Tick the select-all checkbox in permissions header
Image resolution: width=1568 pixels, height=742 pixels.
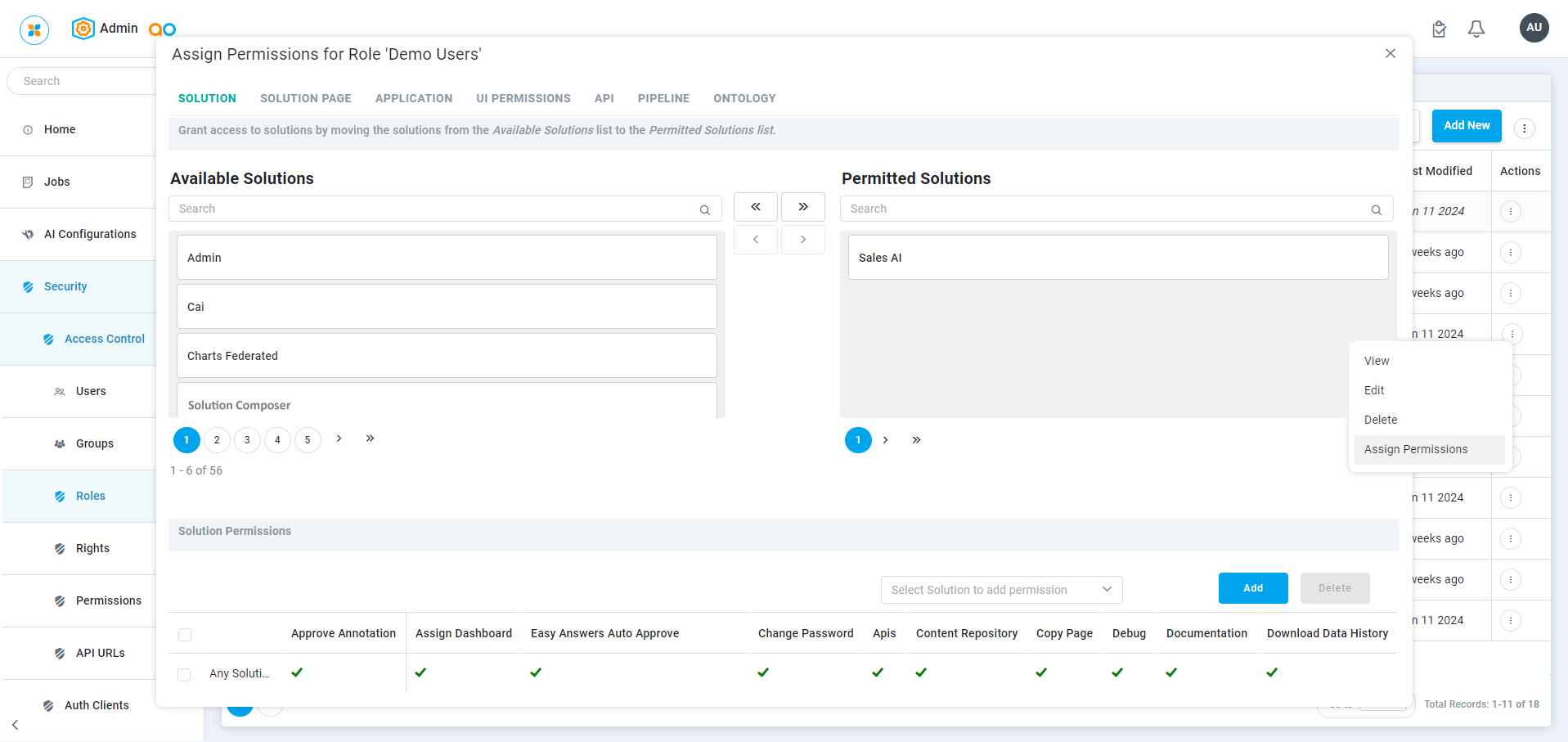tap(185, 635)
